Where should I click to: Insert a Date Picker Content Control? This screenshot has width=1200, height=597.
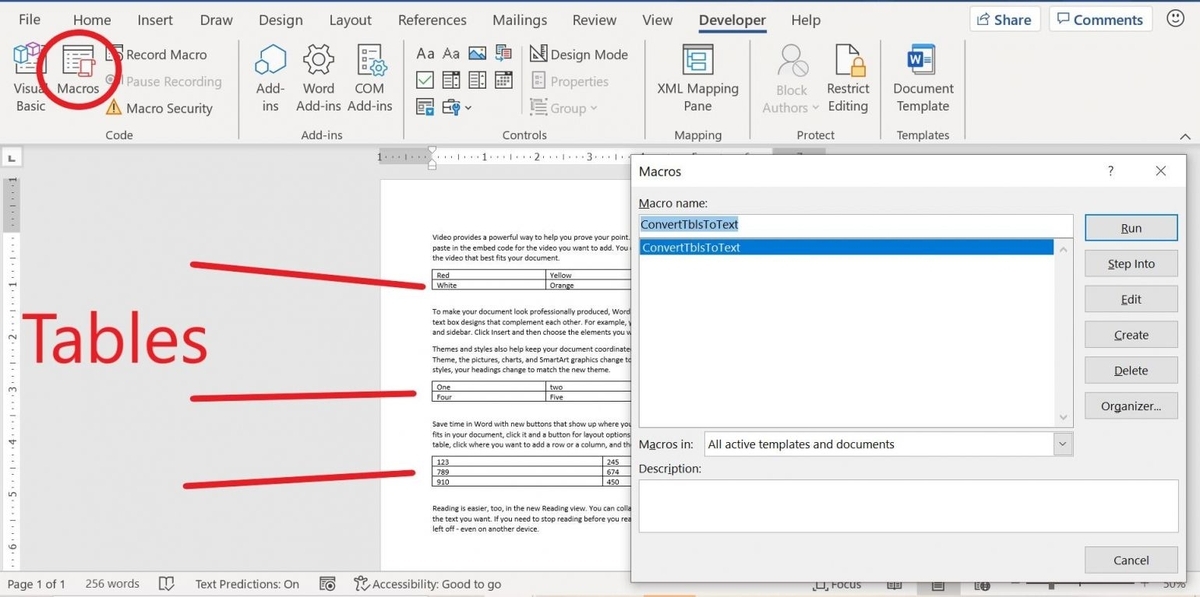(503, 80)
